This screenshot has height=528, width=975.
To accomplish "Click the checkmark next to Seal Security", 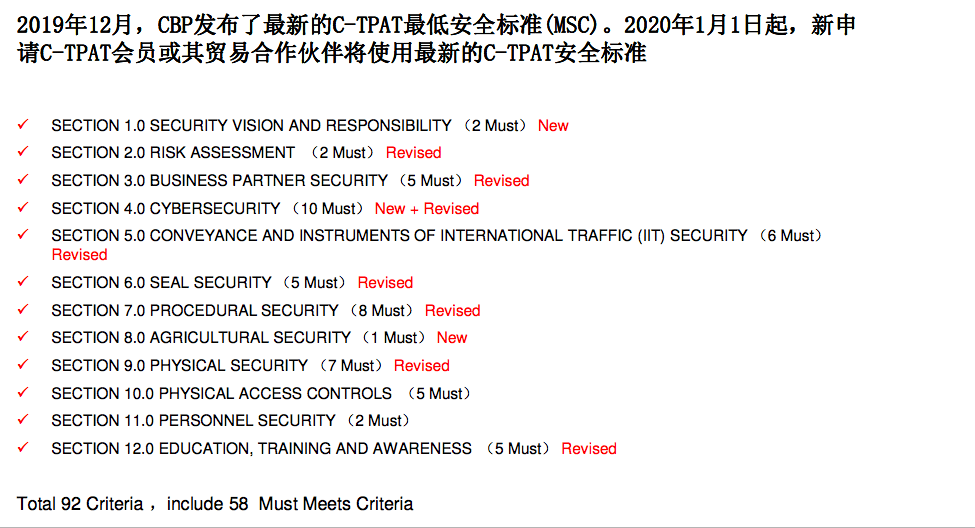I will click(x=23, y=282).
